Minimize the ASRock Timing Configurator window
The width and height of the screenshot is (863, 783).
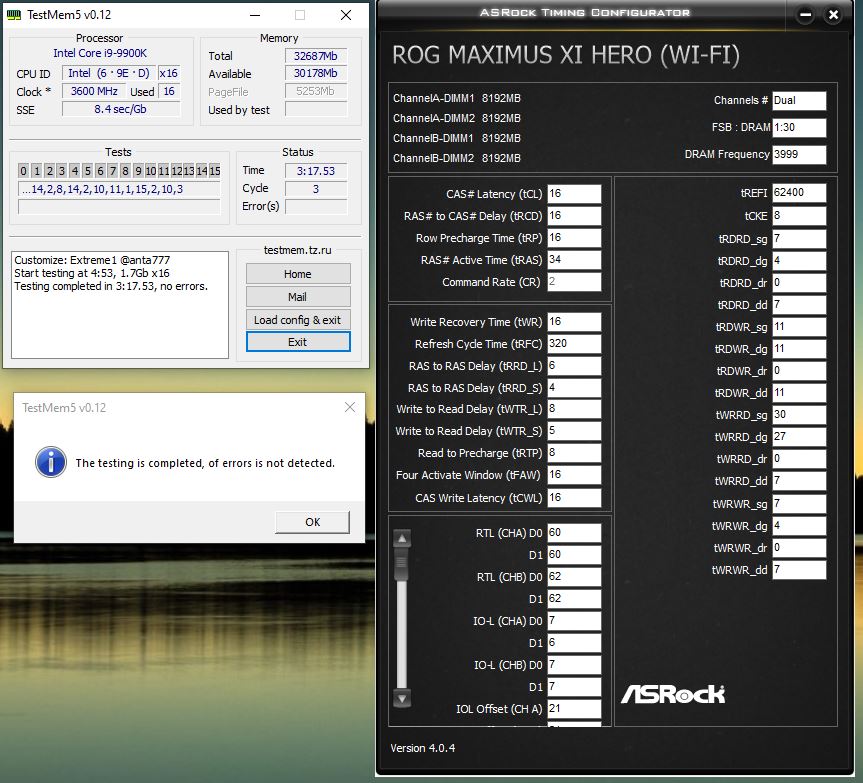click(805, 15)
